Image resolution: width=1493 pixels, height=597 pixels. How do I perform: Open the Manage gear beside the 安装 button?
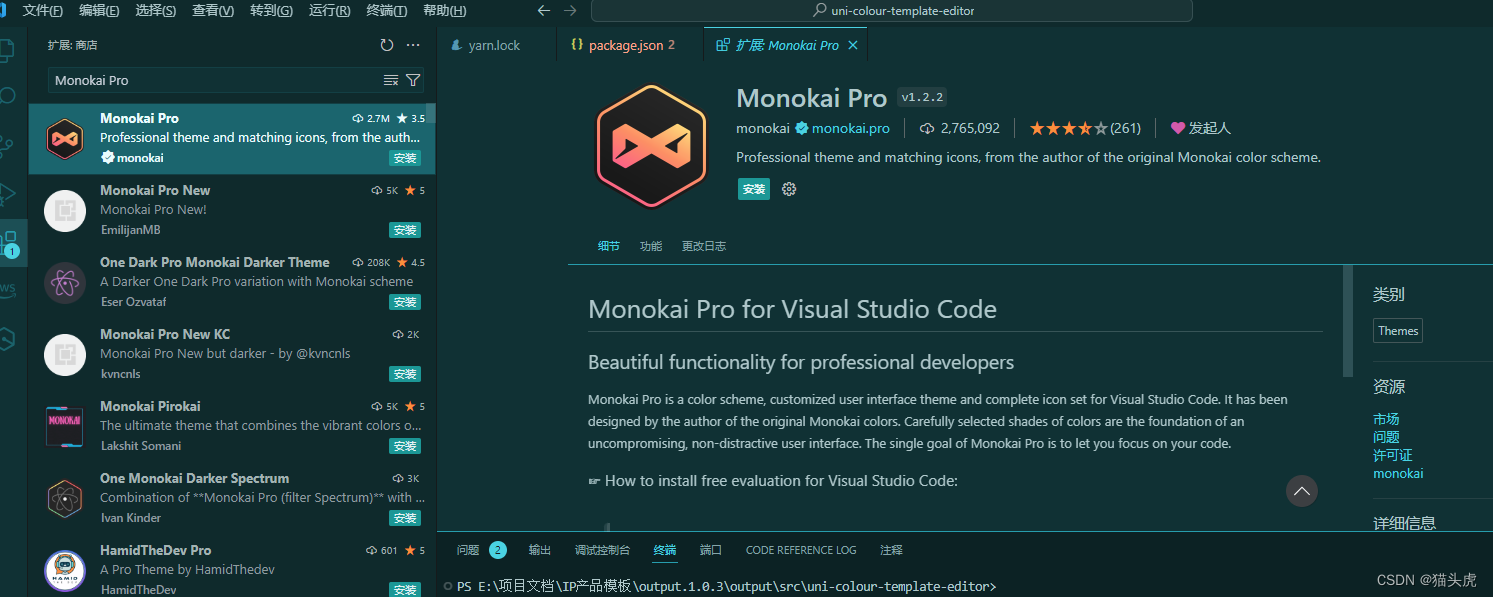(789, 188)
